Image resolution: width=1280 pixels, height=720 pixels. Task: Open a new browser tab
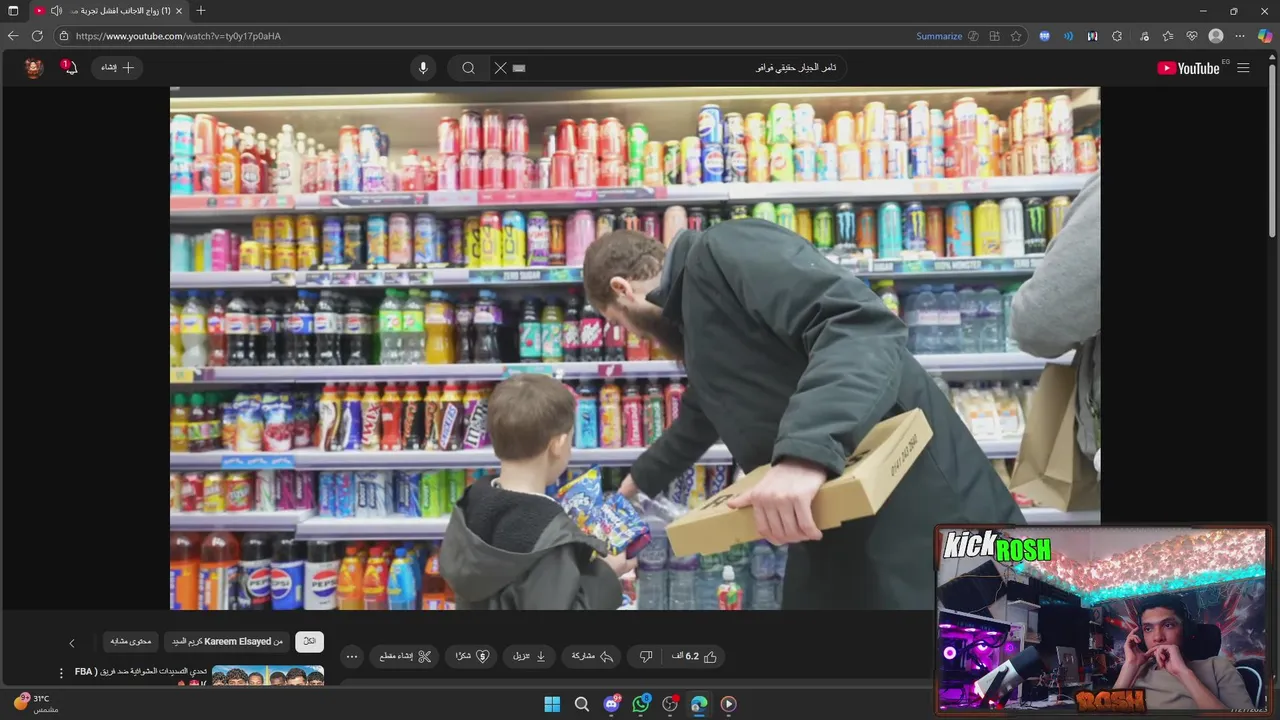point(201,11)
